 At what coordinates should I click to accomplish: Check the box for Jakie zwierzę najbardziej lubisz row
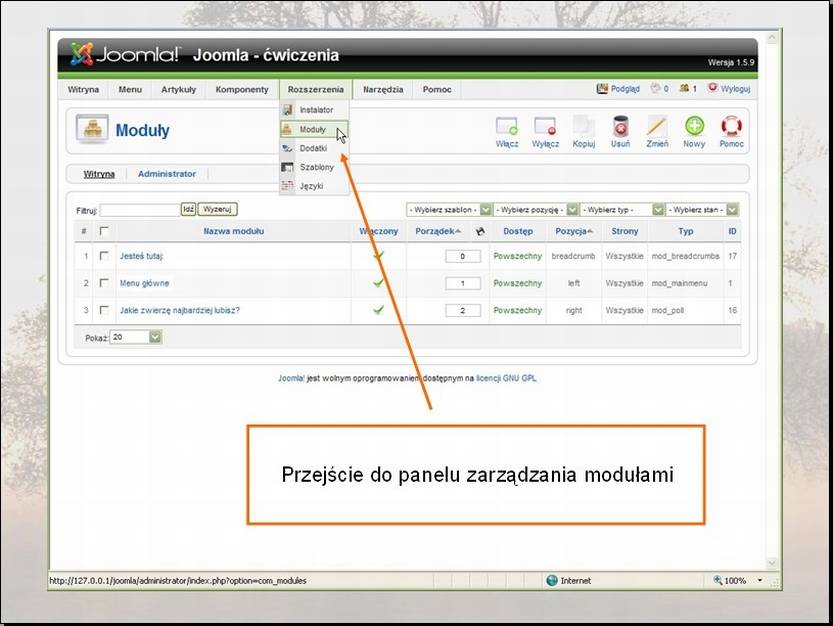click(104, 310)
